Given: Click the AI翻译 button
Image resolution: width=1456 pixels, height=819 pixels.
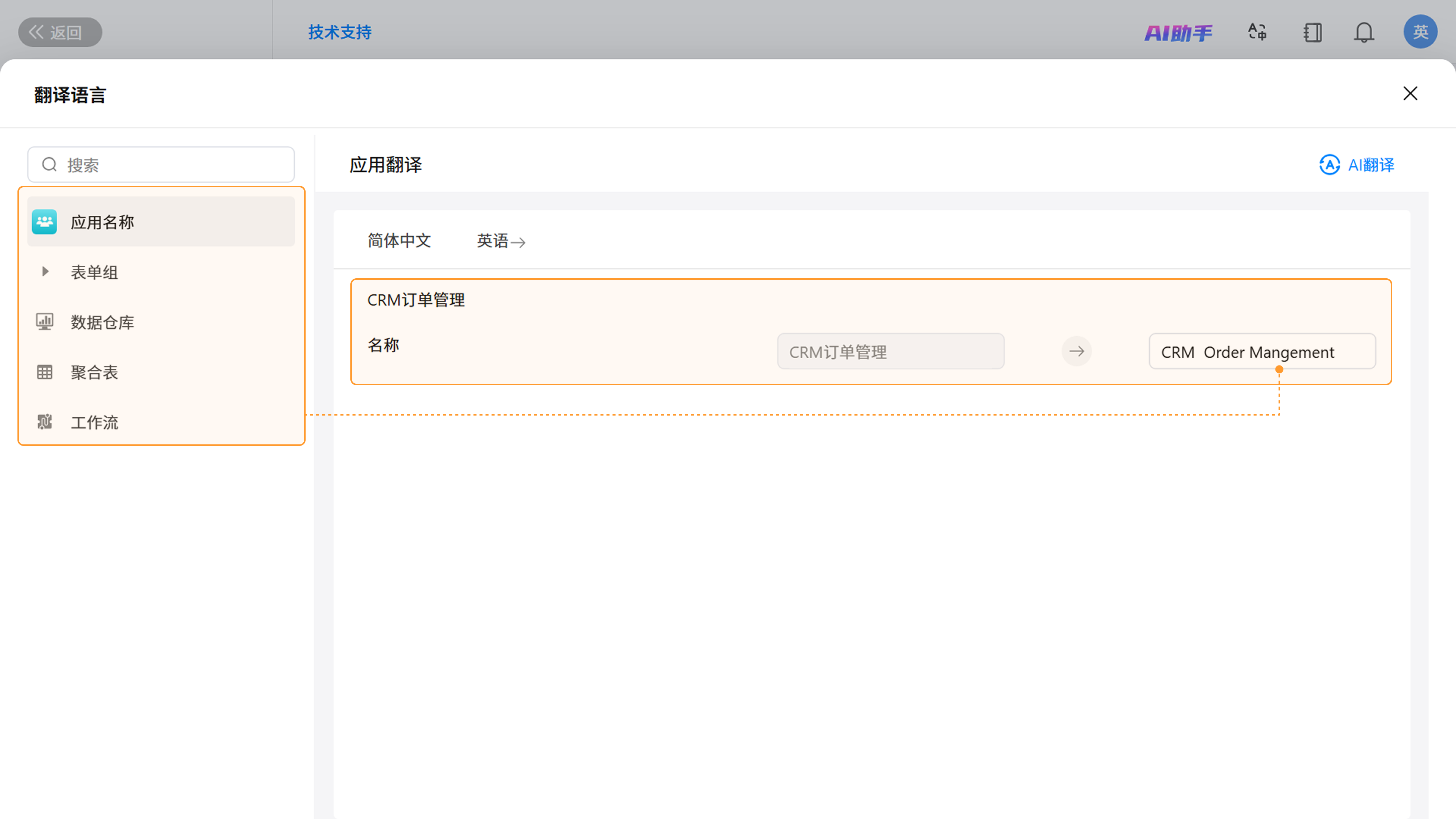Looking at the screenshot, I should coord(1357,165).
